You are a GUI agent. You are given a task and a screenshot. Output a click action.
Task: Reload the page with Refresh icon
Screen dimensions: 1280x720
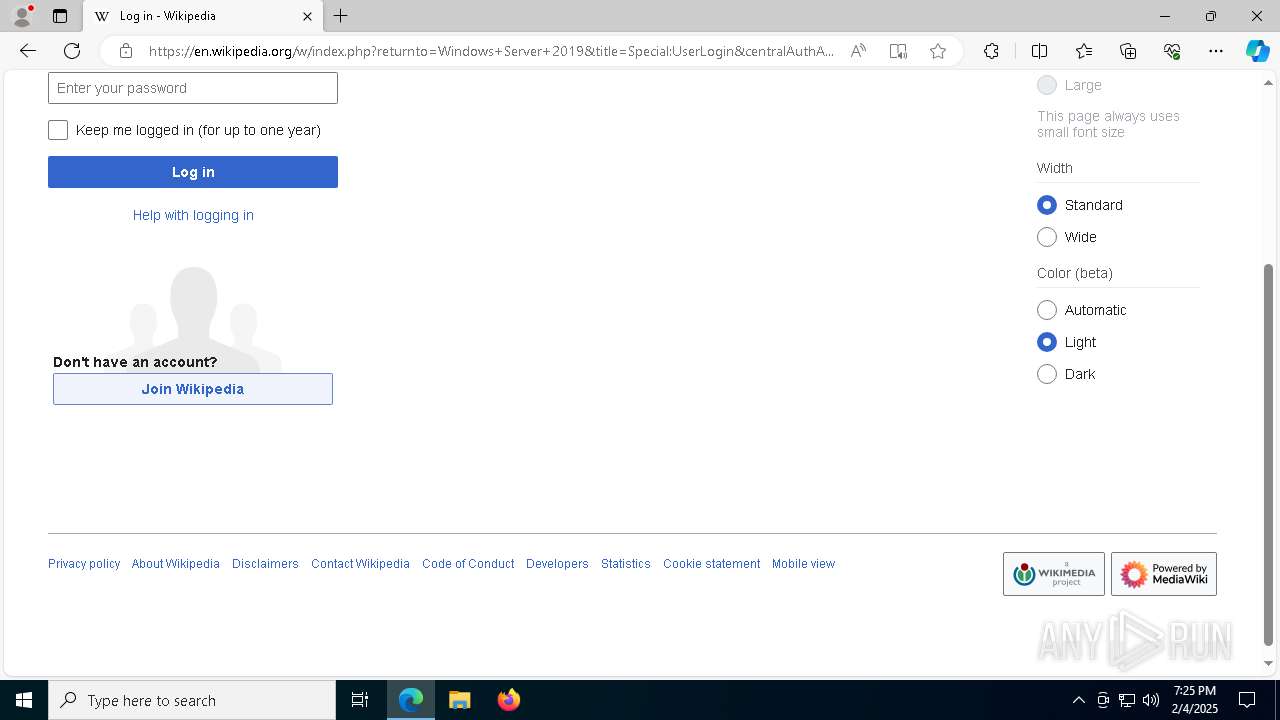coord(72,51)
